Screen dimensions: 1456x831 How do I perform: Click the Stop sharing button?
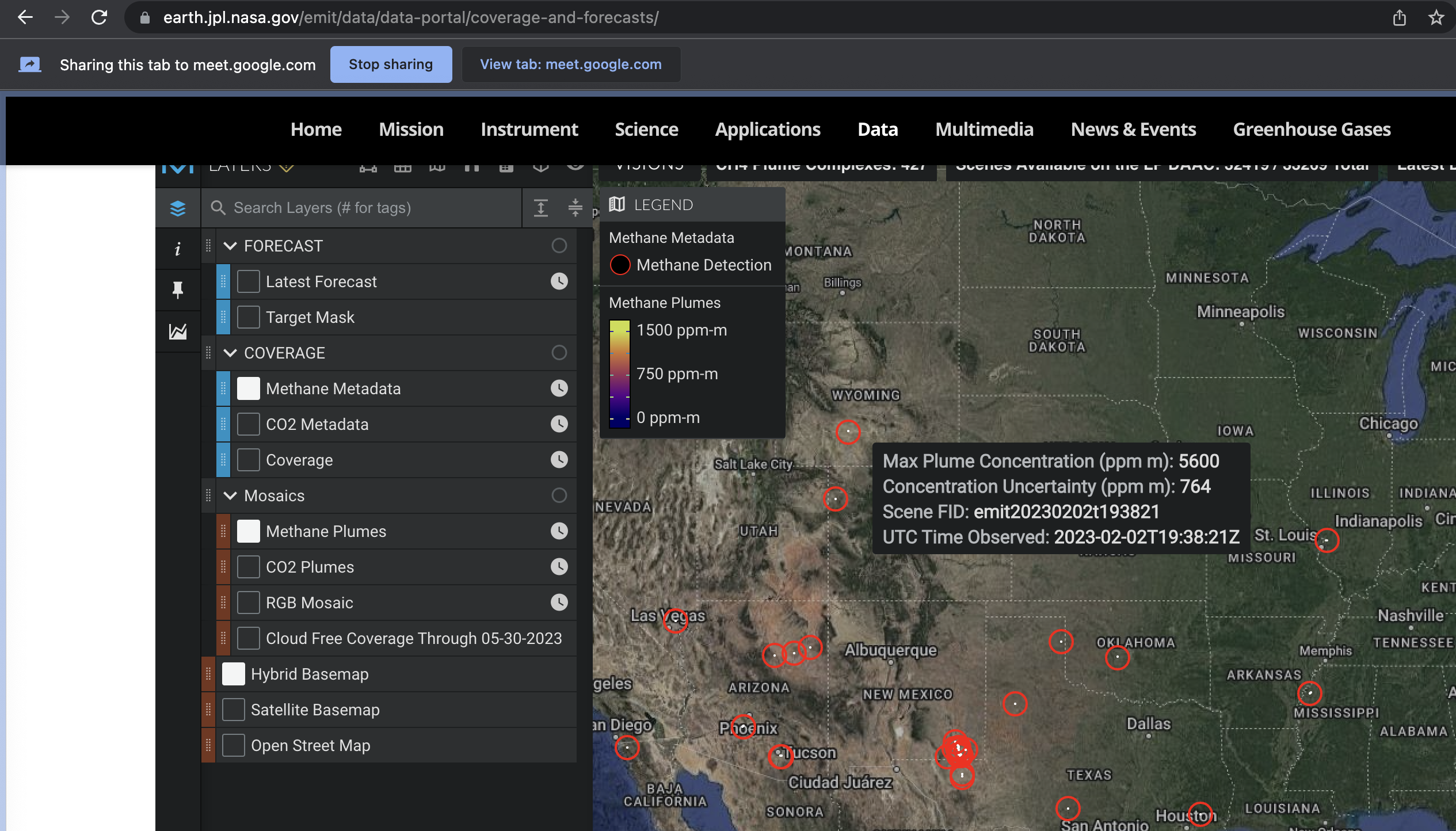[391, 64]
